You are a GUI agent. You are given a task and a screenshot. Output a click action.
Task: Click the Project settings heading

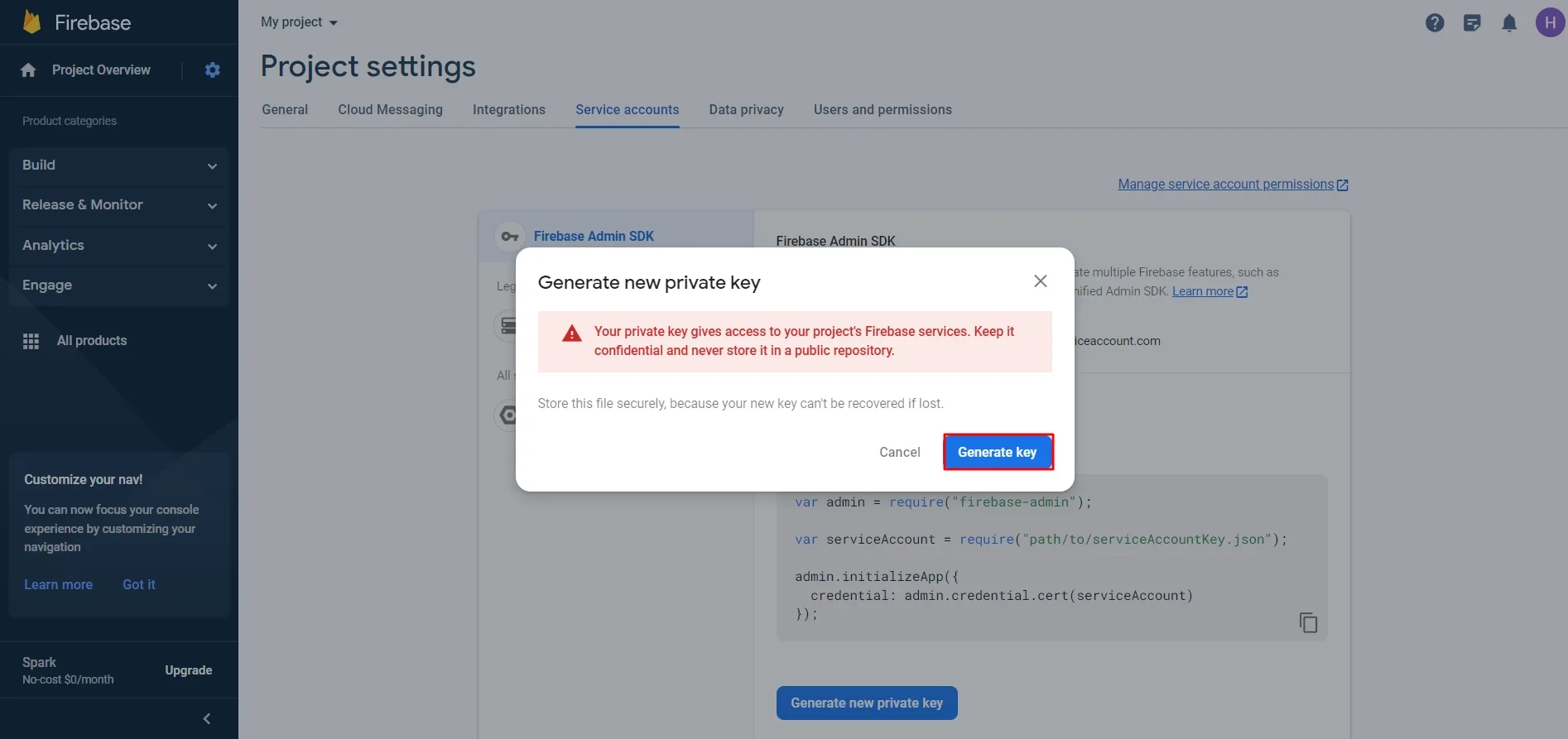[368, 66]
